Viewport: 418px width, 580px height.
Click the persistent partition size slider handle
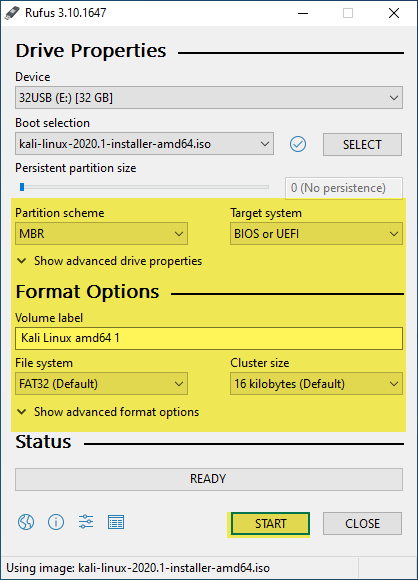(x=22, y=187)
